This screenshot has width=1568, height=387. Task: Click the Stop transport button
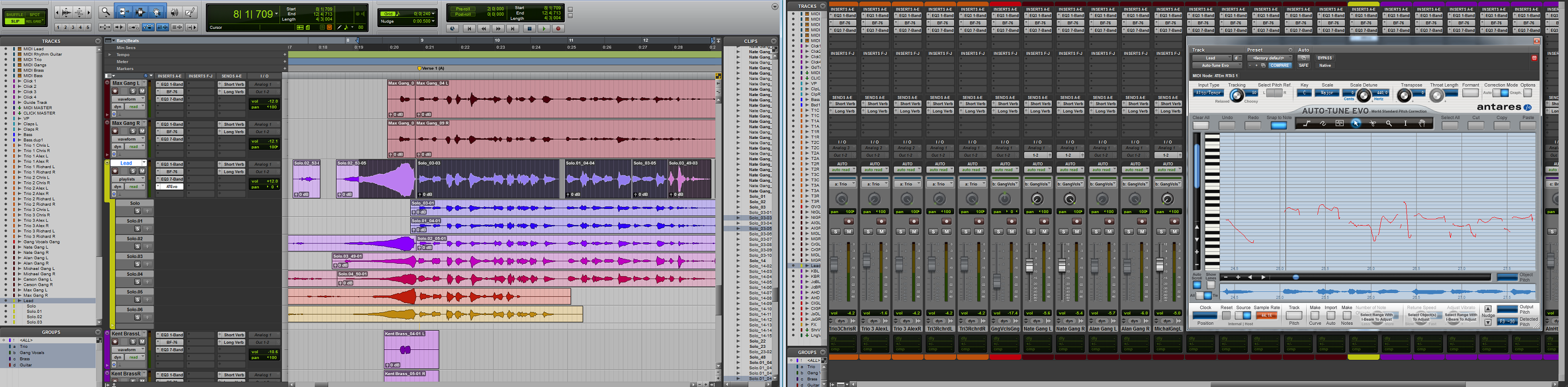[x=530, y=29]
